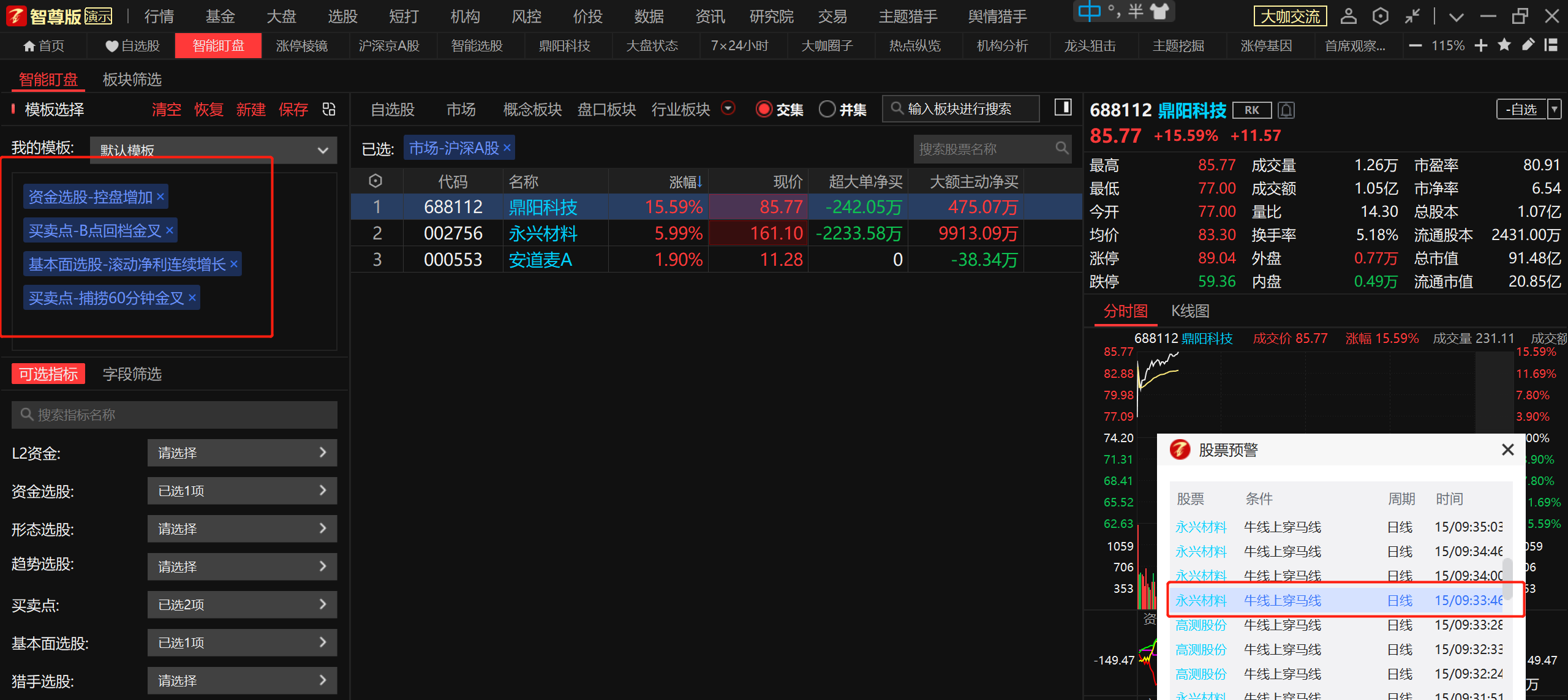
Task: Open the title bar dropdown chevron
Action: click(x=1457, y=17)
